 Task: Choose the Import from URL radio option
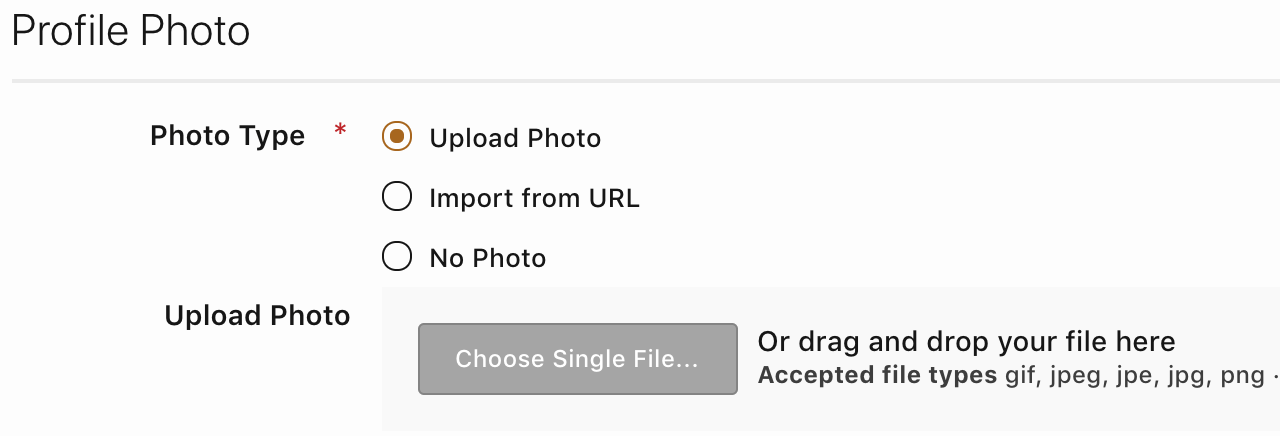(397, 198)
